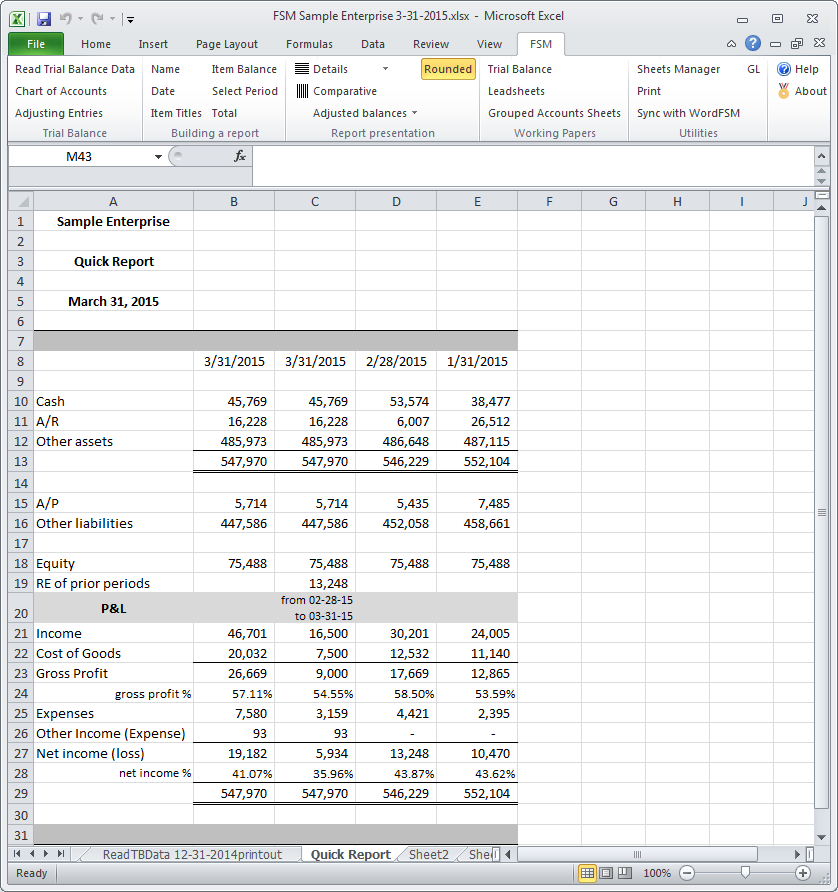
Task: Open Excel Help via the blue question mark icon
Action: point(752,44)
